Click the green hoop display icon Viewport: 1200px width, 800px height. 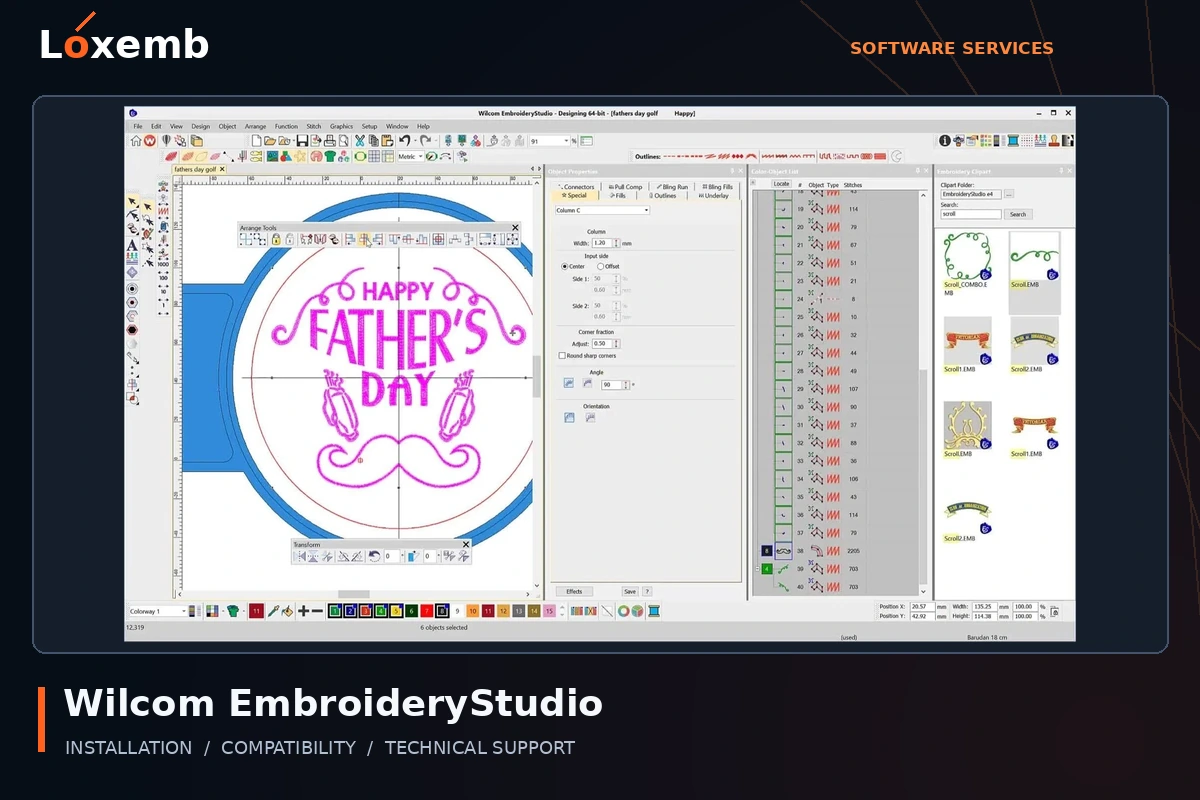[x=360, y=156]
